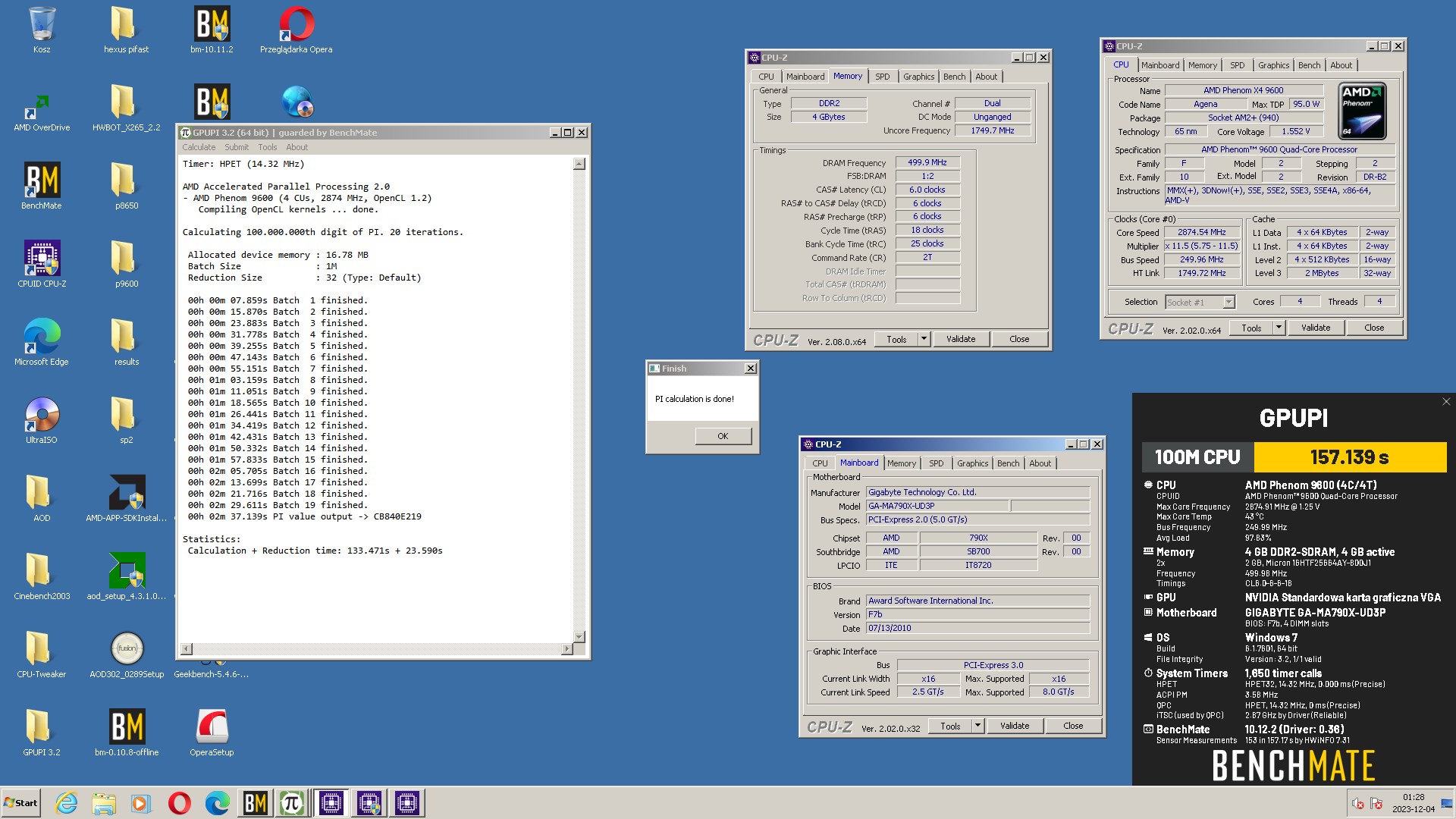1456x819 pixels.
Task: Select Graphics tab in Mainboard CPU-Z window
Action: [x=972, y=463]
